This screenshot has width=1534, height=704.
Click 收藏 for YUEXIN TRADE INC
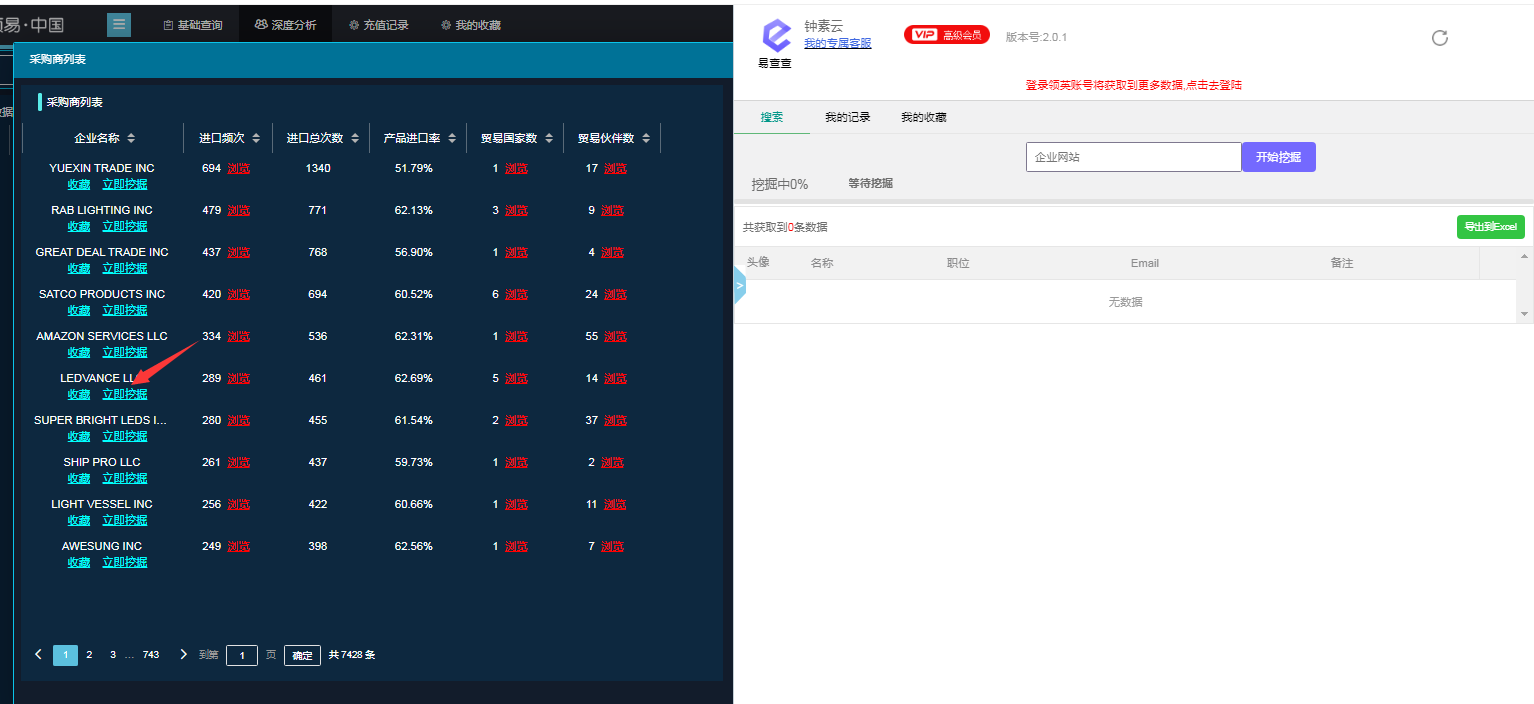coord(79,184)
